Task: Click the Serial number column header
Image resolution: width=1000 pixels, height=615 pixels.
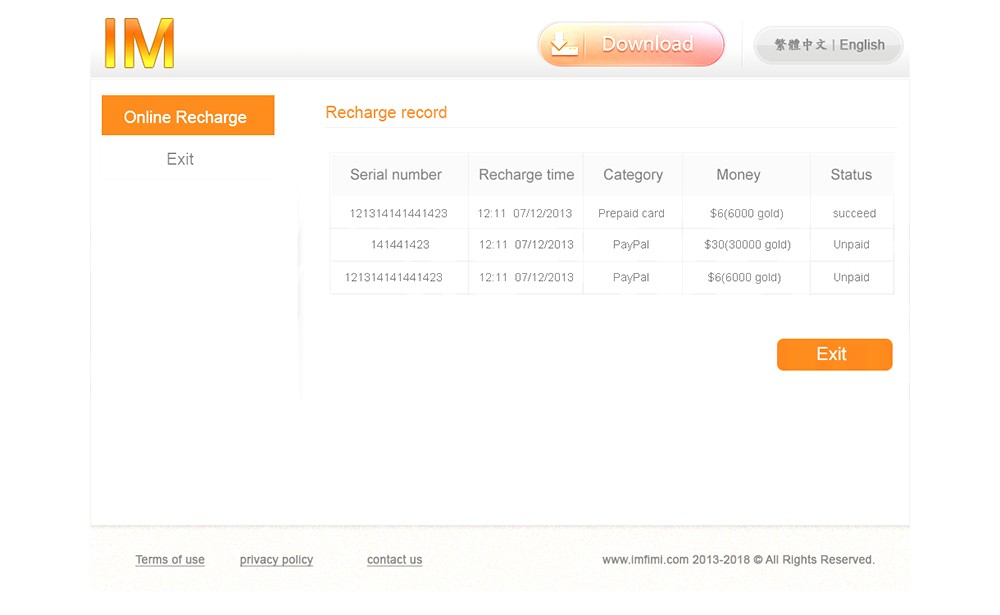Action: 396,175
